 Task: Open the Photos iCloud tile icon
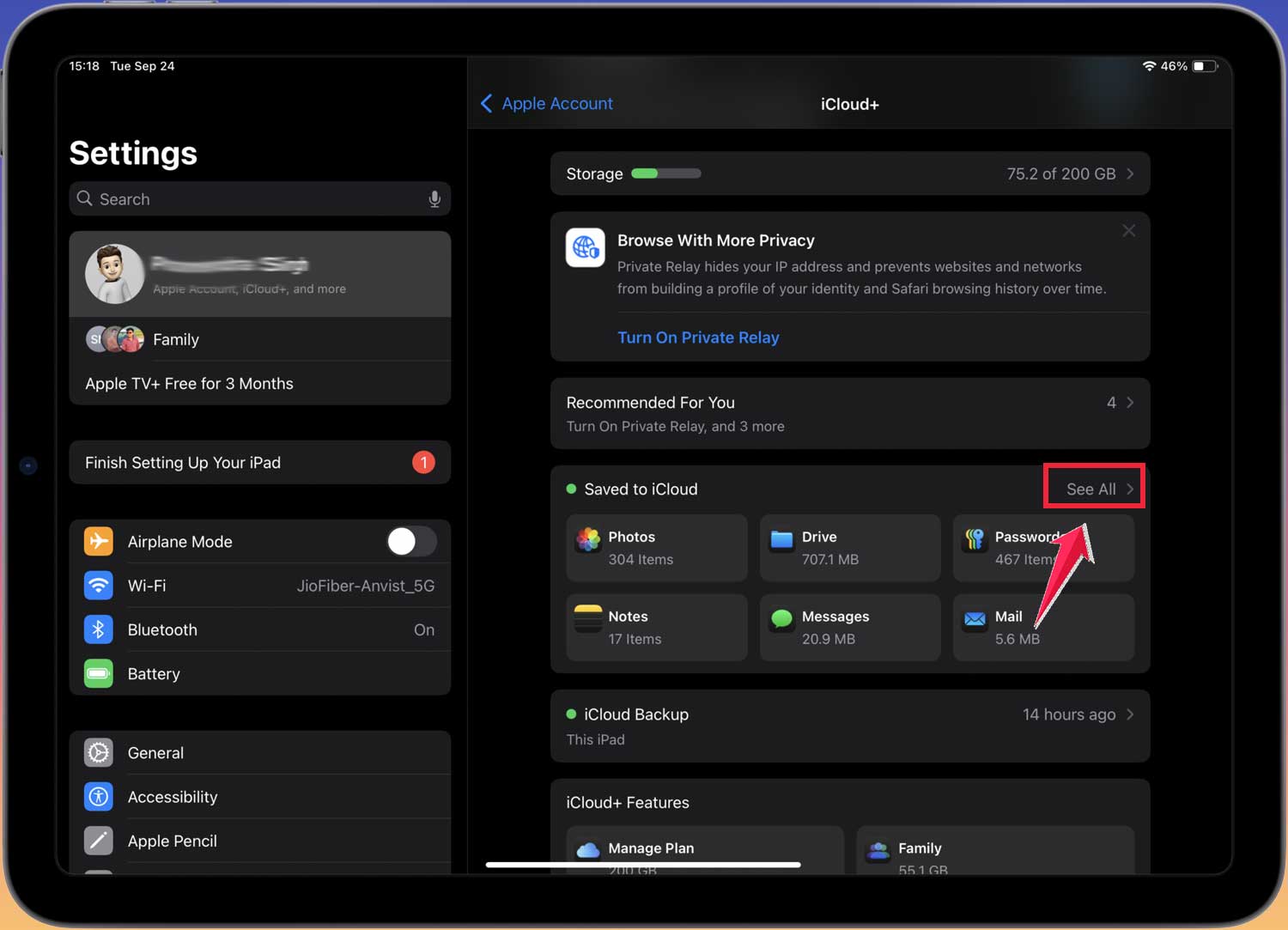pyautogui.click(x=588, y=540)
